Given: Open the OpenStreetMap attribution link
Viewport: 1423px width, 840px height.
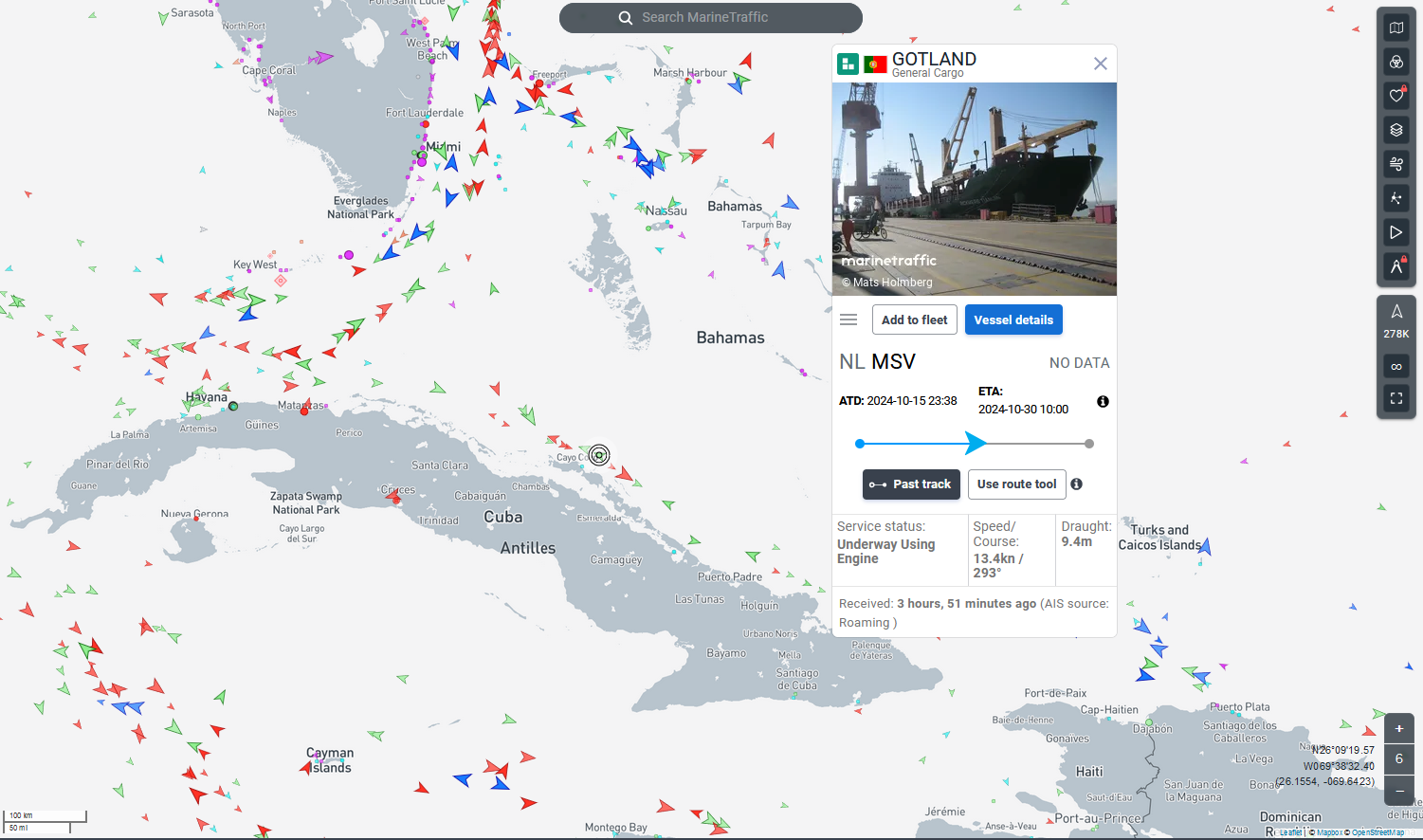Looking at the screenshot, I should pos(1377,832).
